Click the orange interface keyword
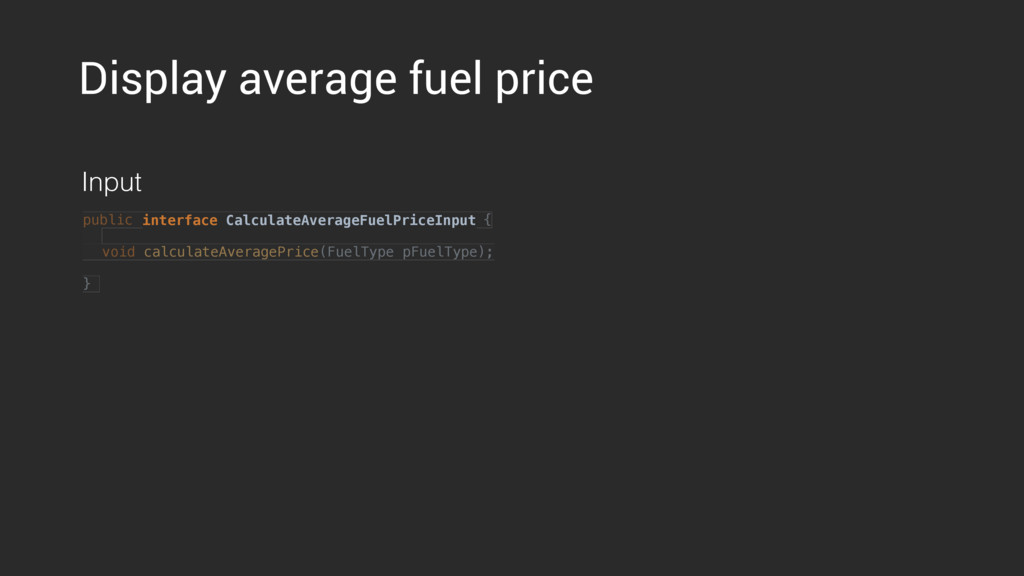Image resolution: width=1024 pixels, height=576 pixels. 180,220
